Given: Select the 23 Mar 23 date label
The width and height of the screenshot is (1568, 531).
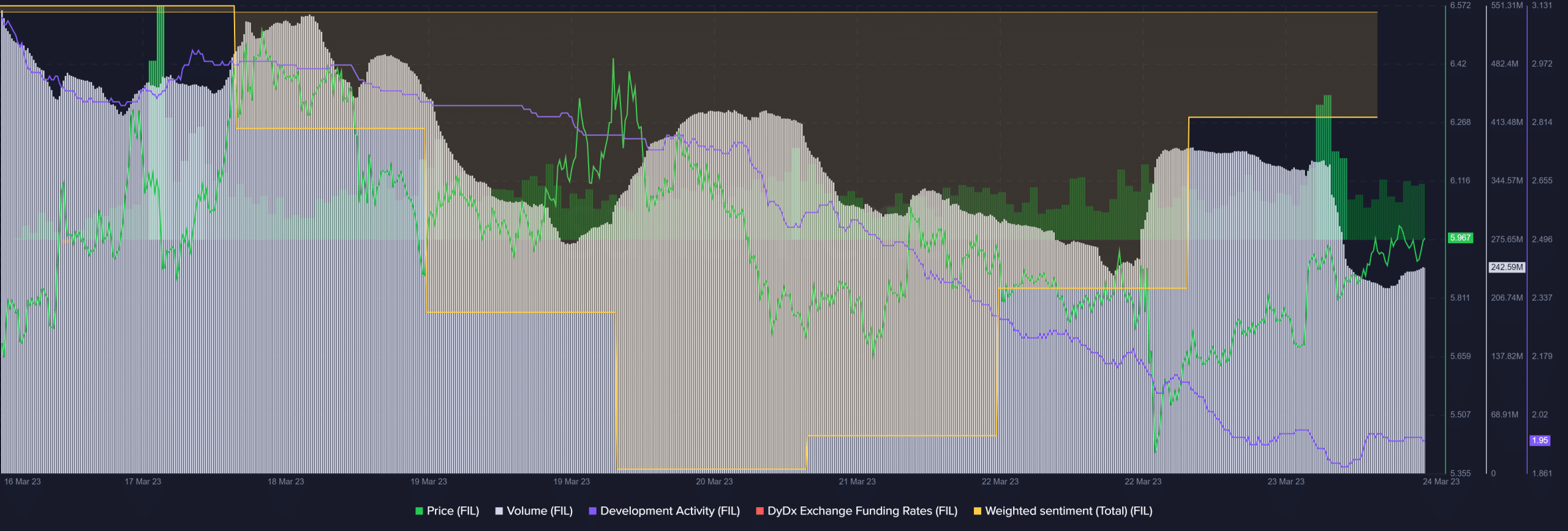Looking at the screenshot, I should click(x=1286, y=481).
